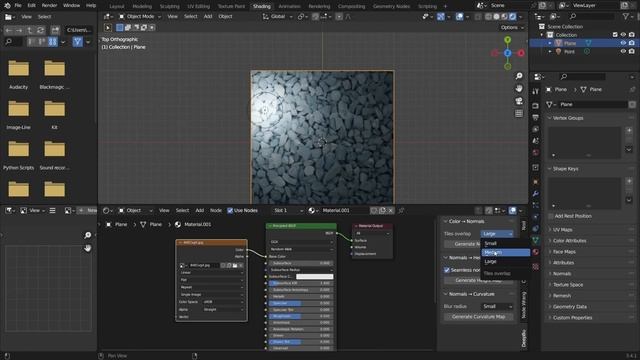This screenshot has height=360, width=640.
Task: Open the Tiles overlap Large dropdown
Action: pos(497,233)
